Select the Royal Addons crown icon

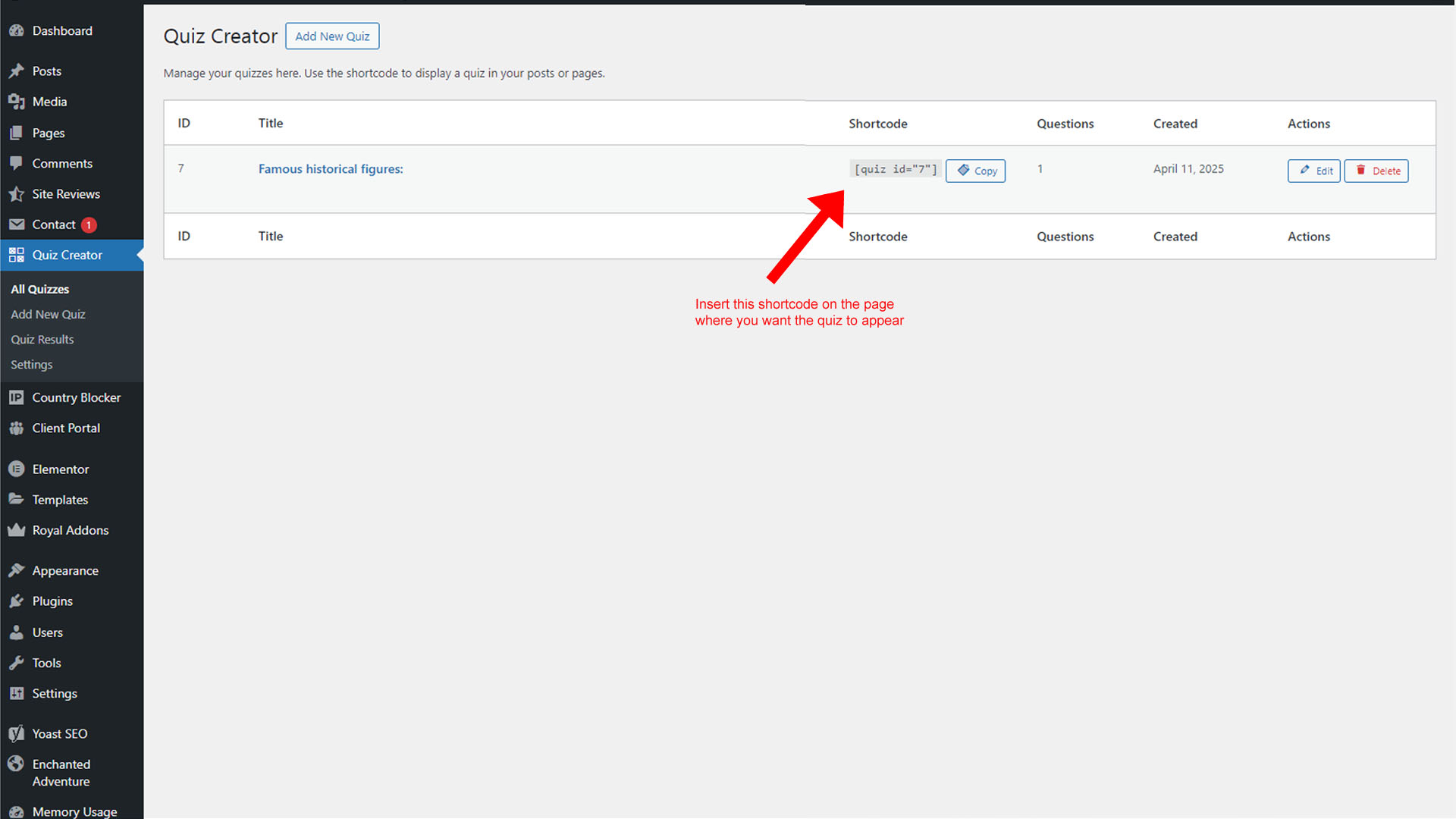17,530
